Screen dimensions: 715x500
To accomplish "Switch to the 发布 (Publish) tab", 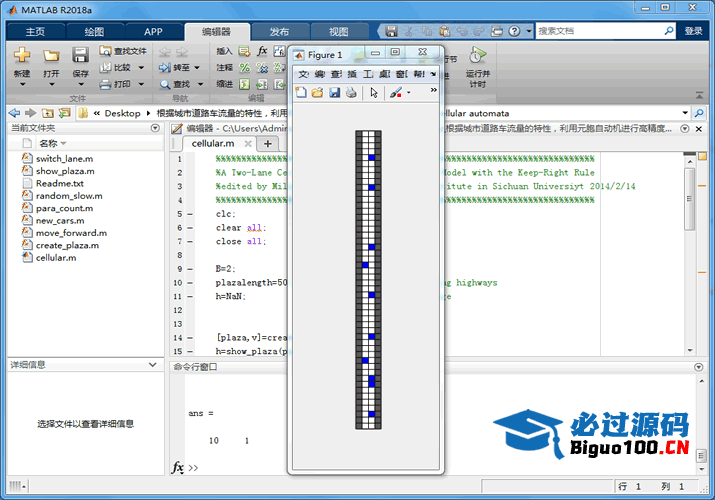I will pos(279,31).
